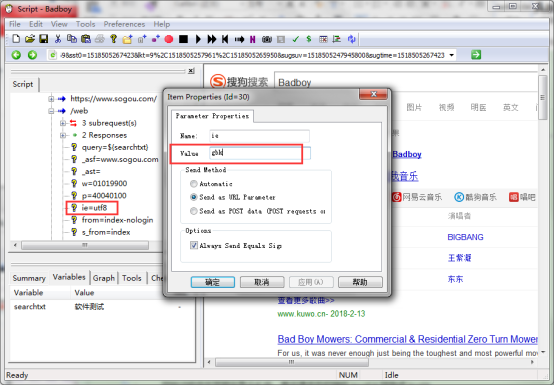Toggle Always Send Equals Sign checkbox
Image resolution: width=554 pixels, height=386 pixels.
pyautogui.click(x=194, y=245)
